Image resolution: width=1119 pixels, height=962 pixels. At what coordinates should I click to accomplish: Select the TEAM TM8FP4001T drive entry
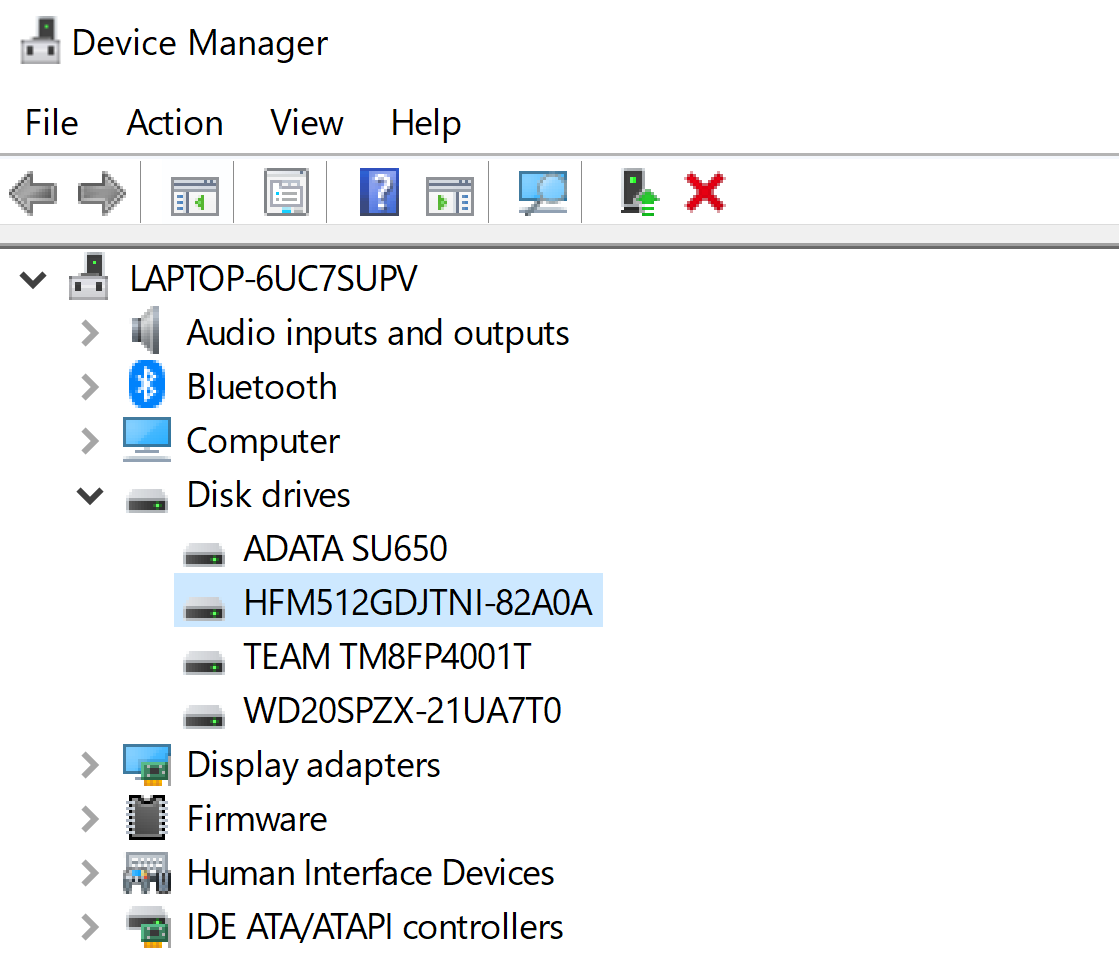pos(387,657)
